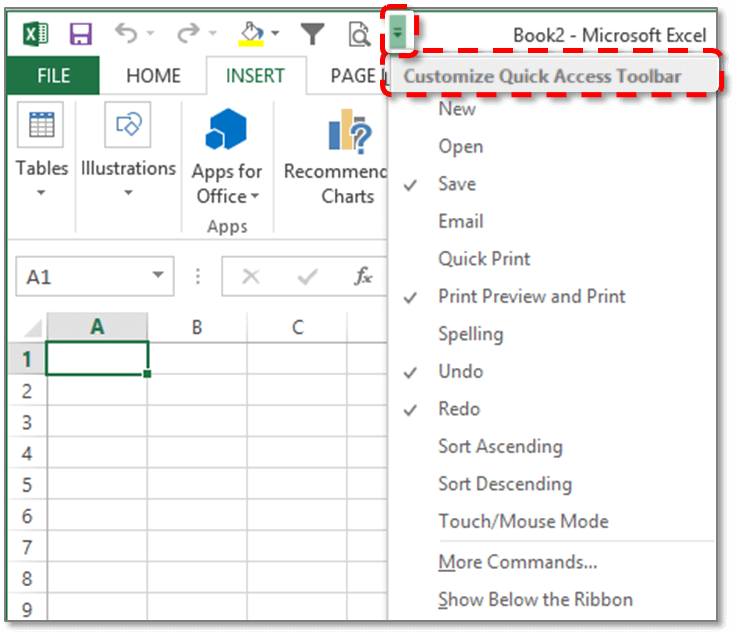
Task: Switch to the PAGE layout tab
Action: tap(357, 76)
